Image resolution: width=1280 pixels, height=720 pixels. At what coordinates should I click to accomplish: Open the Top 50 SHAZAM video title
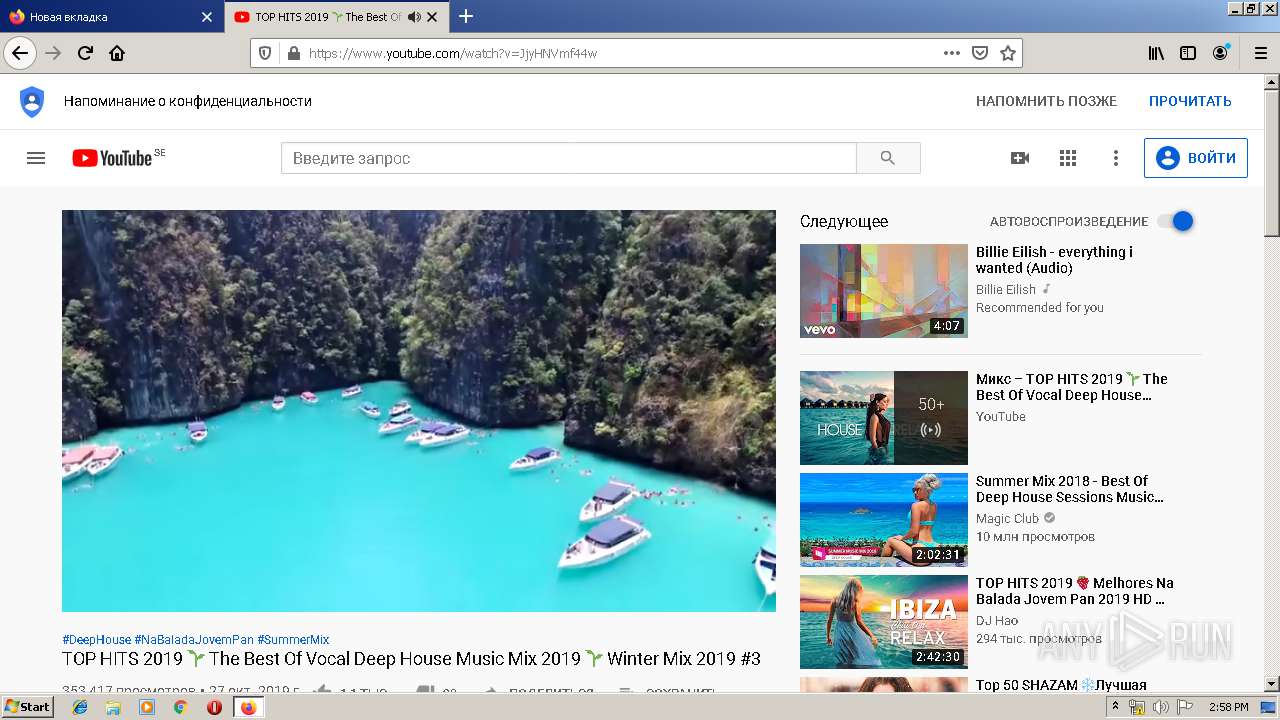(1061, 685)
